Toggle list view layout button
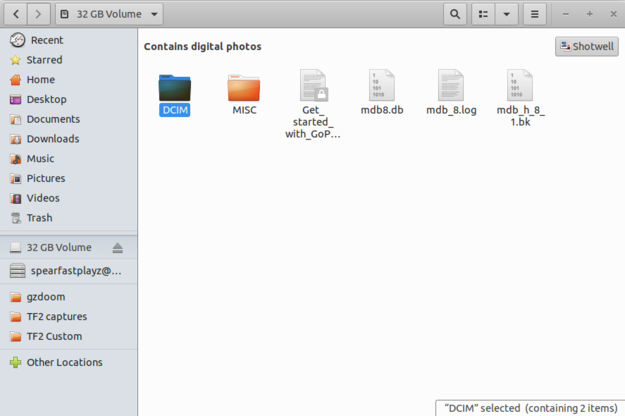This screenshot has height=416, width=625. (483, 15)
